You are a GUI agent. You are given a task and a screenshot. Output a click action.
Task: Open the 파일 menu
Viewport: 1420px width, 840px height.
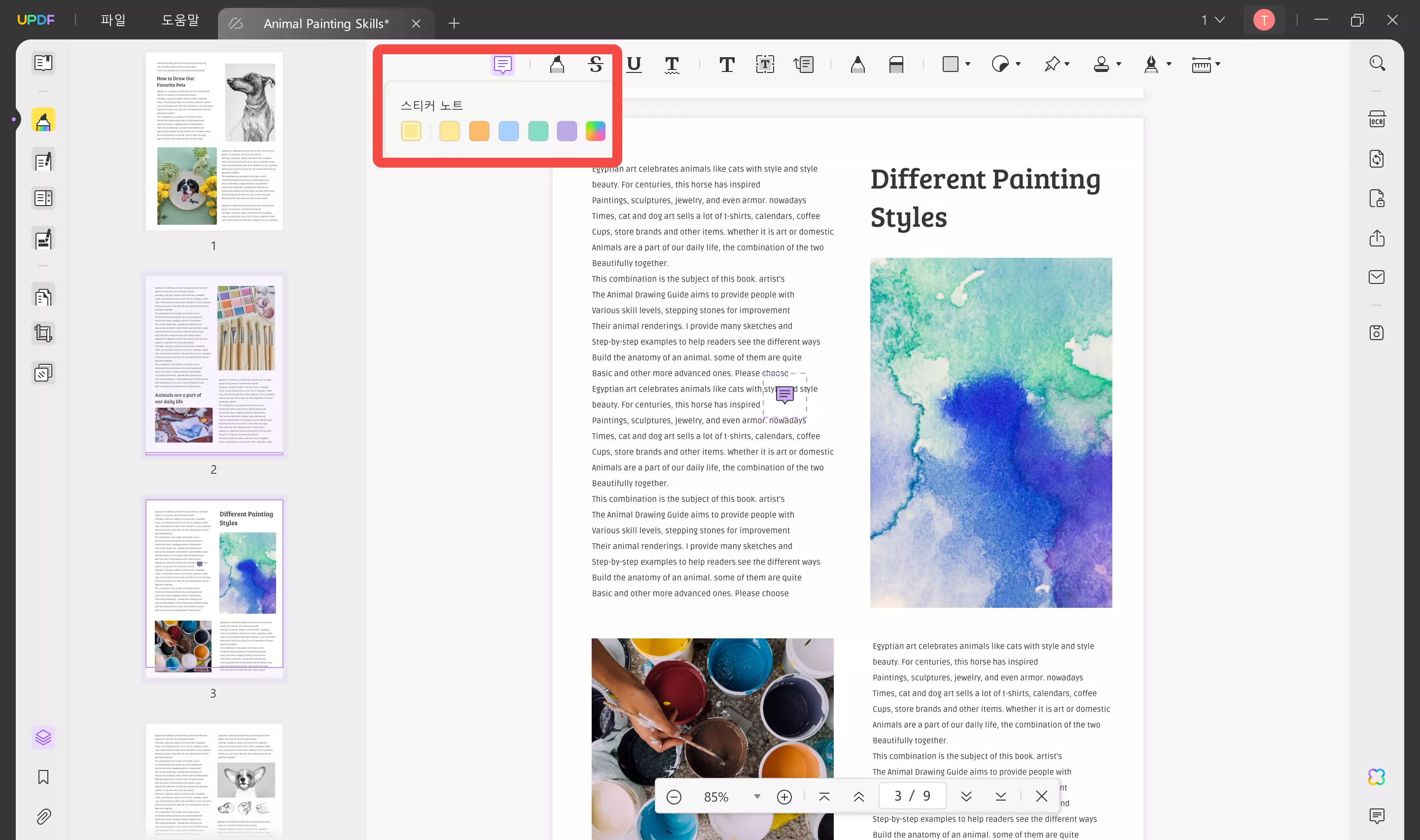click(x=113, y=20)
